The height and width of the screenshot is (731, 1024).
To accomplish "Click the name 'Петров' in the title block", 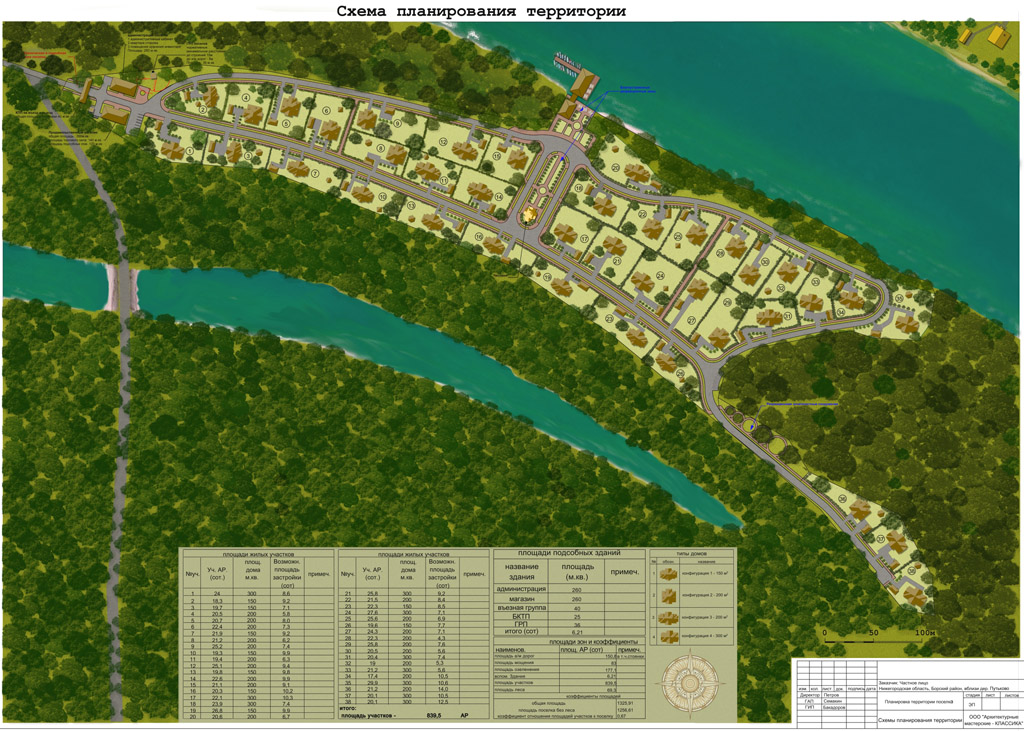I will click(x=831, y=696).
